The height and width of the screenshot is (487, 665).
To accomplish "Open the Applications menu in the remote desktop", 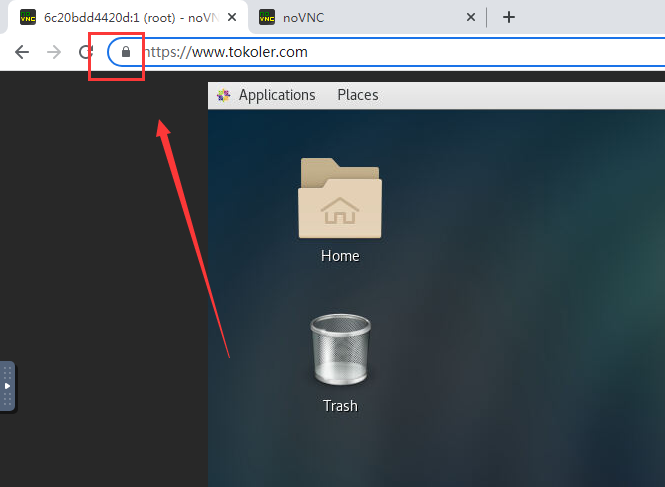I will point(277,95).
